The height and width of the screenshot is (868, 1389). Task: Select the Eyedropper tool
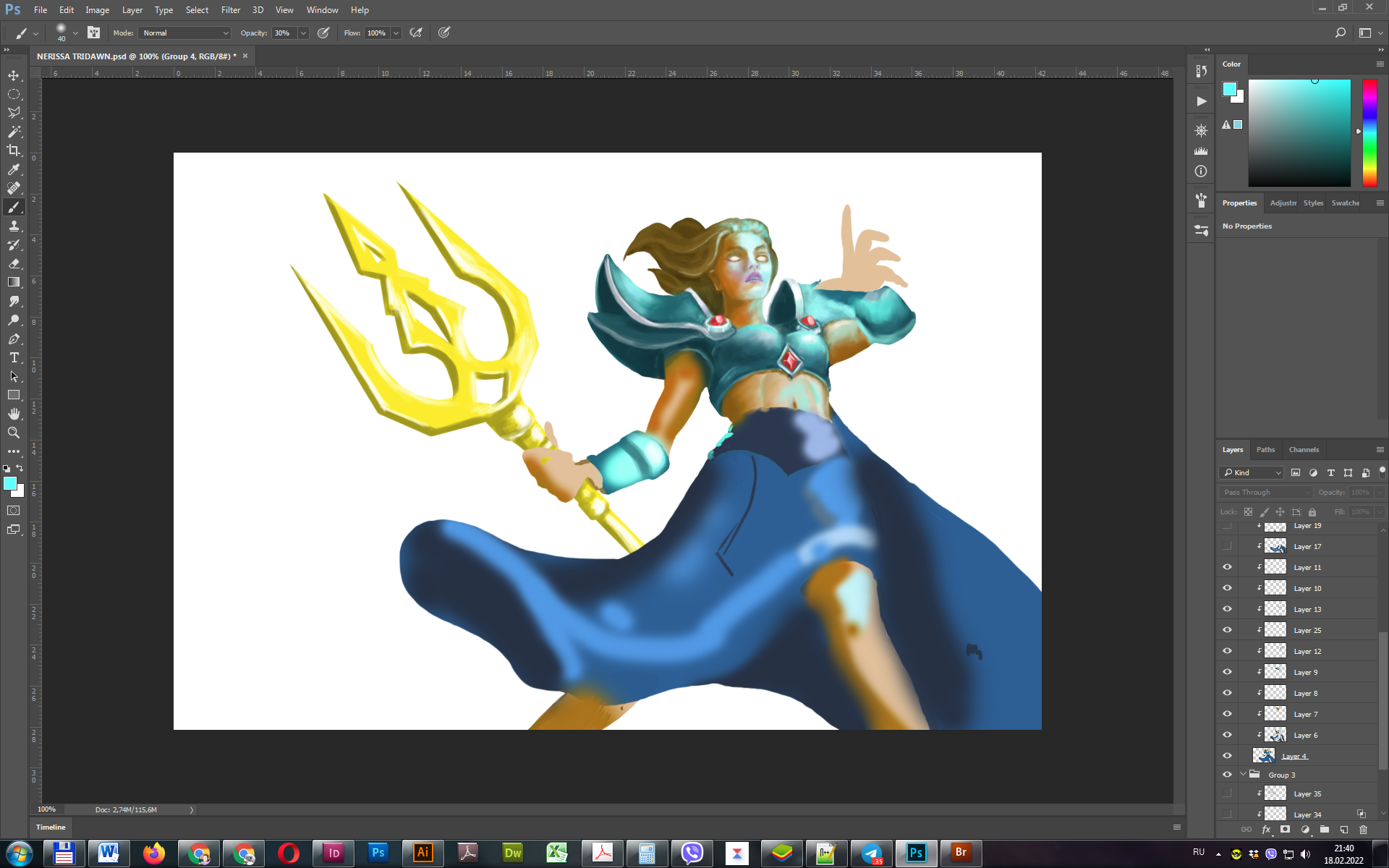coord(14,169)
